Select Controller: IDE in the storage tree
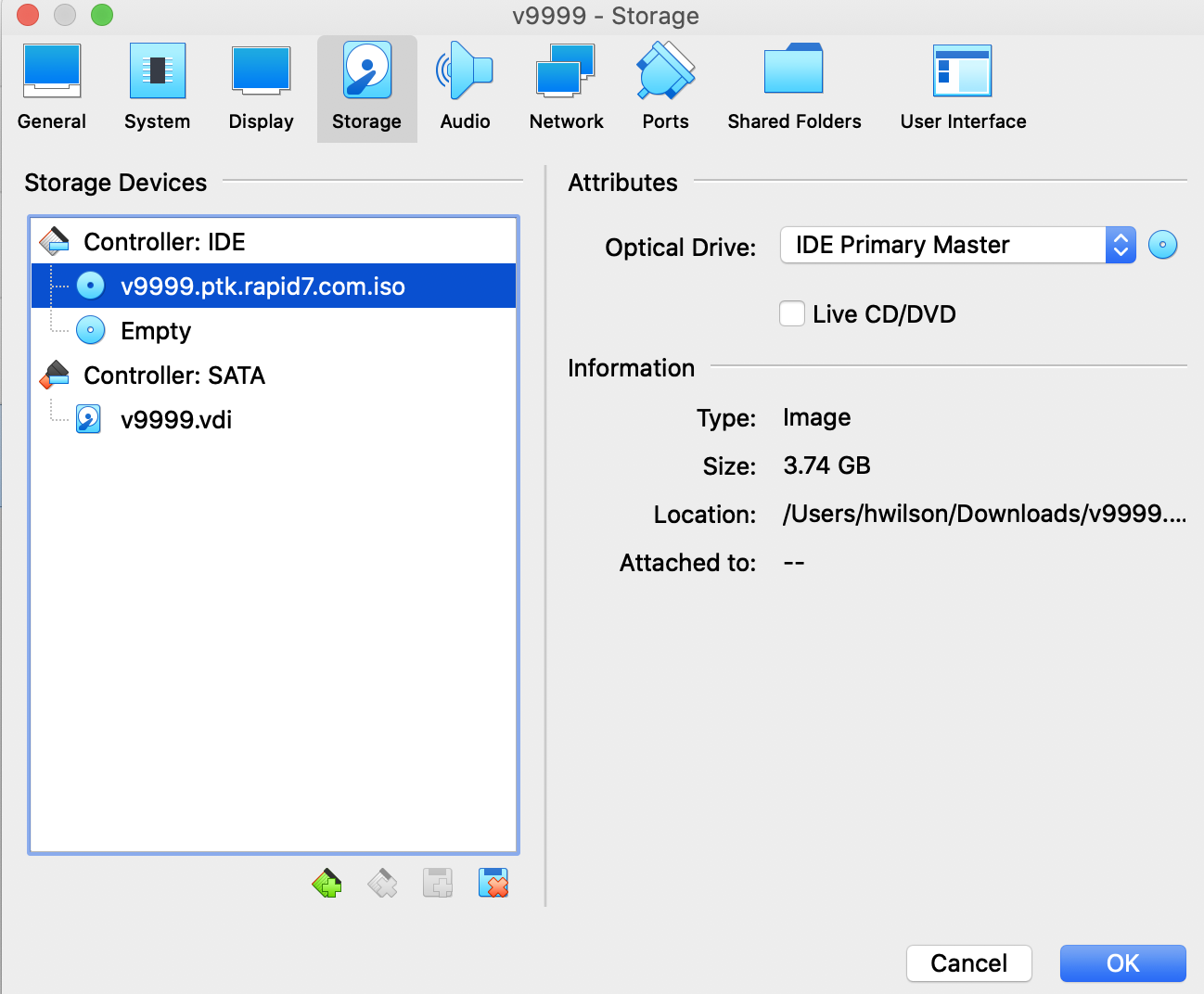The image size is (1204, 994). tap(164, 242)
